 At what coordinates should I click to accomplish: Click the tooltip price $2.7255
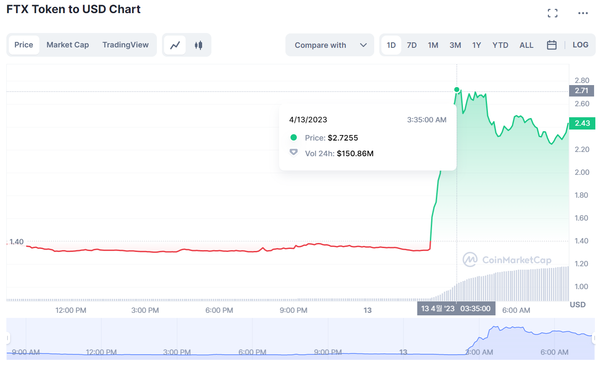pos(343,138)
